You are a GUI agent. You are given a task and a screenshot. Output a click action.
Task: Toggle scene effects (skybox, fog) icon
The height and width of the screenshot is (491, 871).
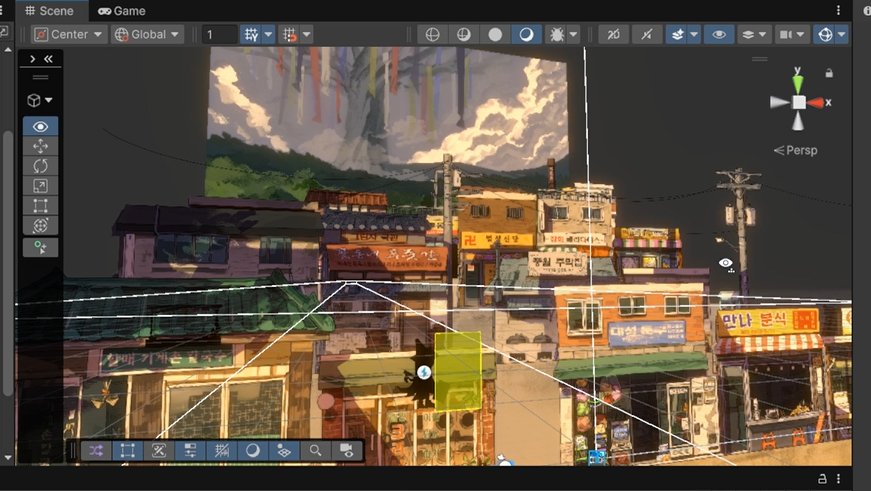pos(677,34)
